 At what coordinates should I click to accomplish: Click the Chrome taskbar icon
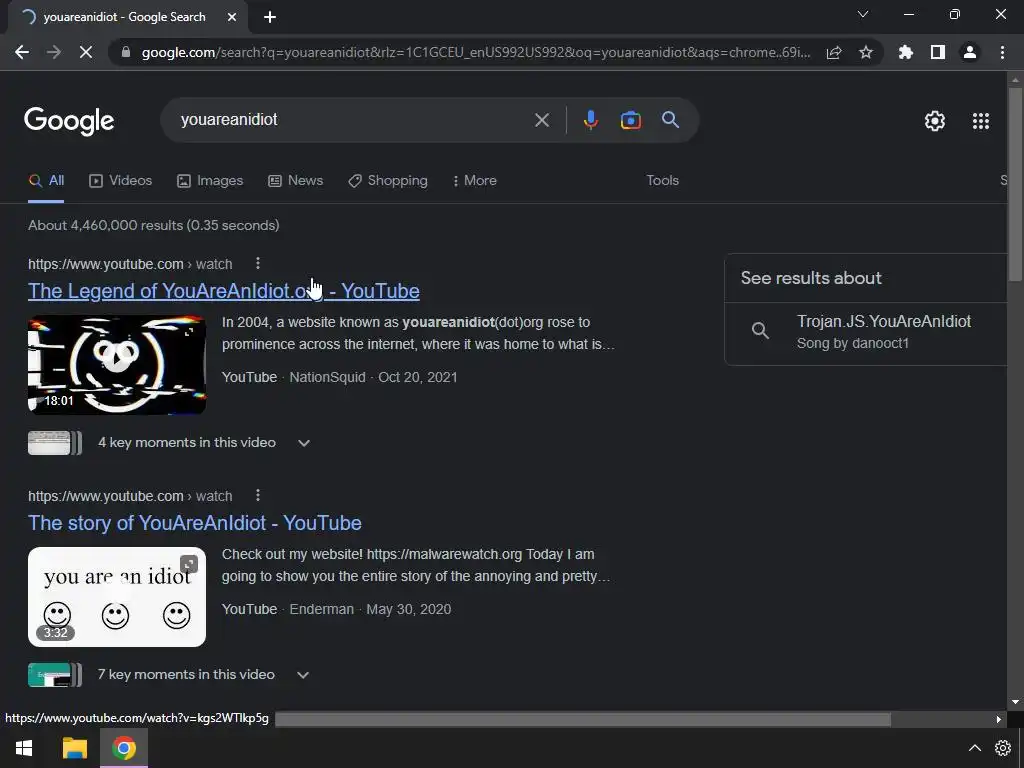[123, 748]
